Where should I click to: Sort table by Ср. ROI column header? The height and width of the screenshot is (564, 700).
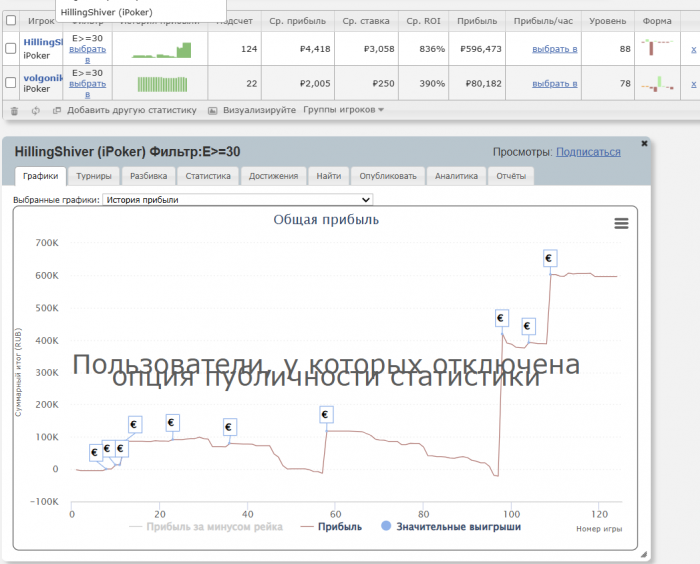423,21
